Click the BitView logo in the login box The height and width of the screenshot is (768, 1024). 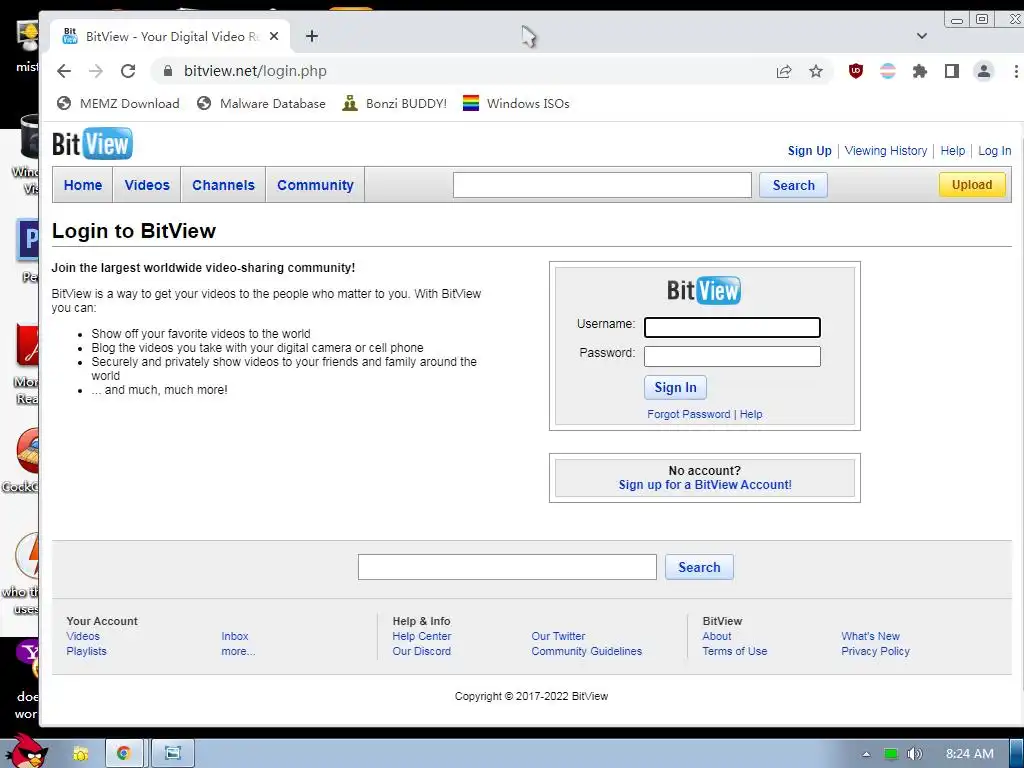pos(703,291)
